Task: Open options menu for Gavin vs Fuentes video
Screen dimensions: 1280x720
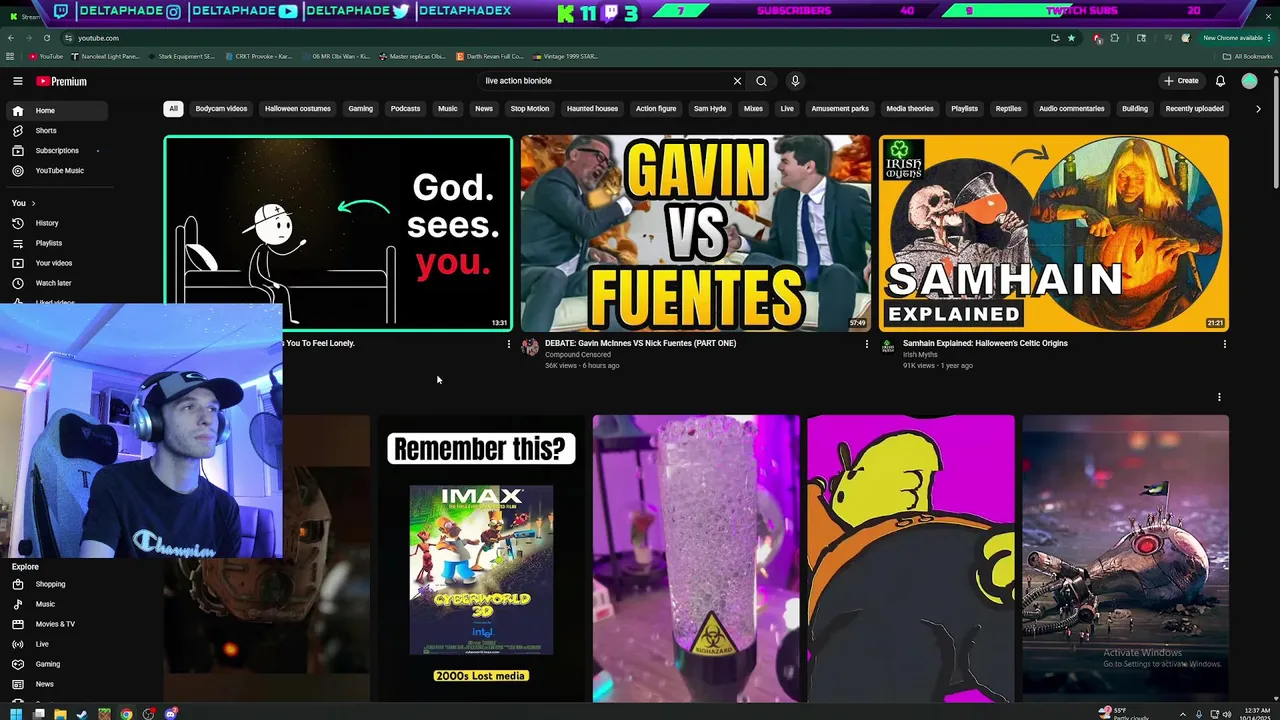Action: [866, 344]
